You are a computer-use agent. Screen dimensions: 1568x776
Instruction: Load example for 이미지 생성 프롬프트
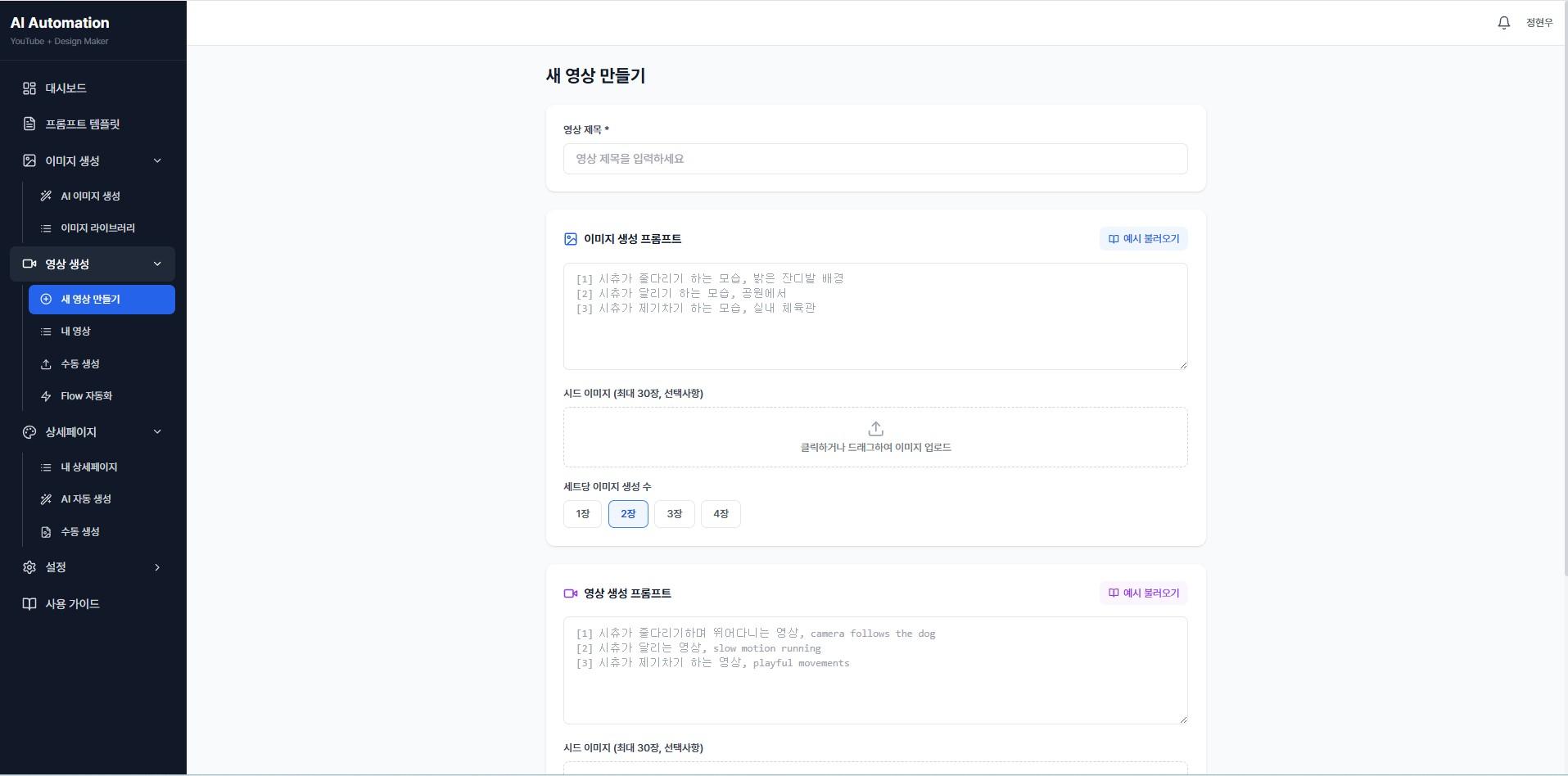click(1143, 239)
